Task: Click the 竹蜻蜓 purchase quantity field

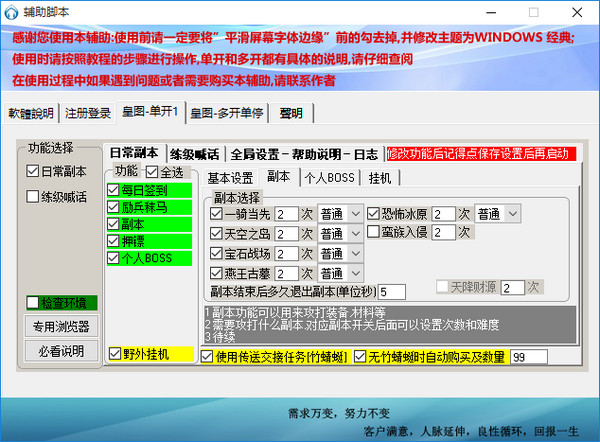Action: click(529, 357)
